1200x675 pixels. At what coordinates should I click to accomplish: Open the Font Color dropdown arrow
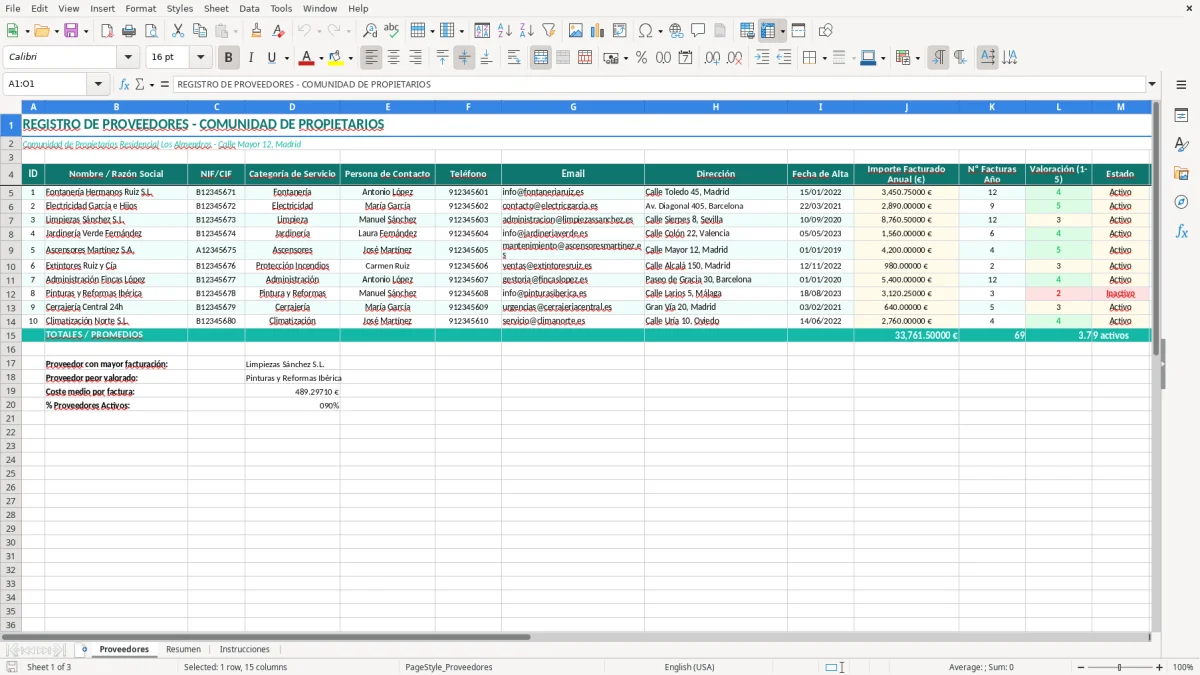tap(321, 58)
